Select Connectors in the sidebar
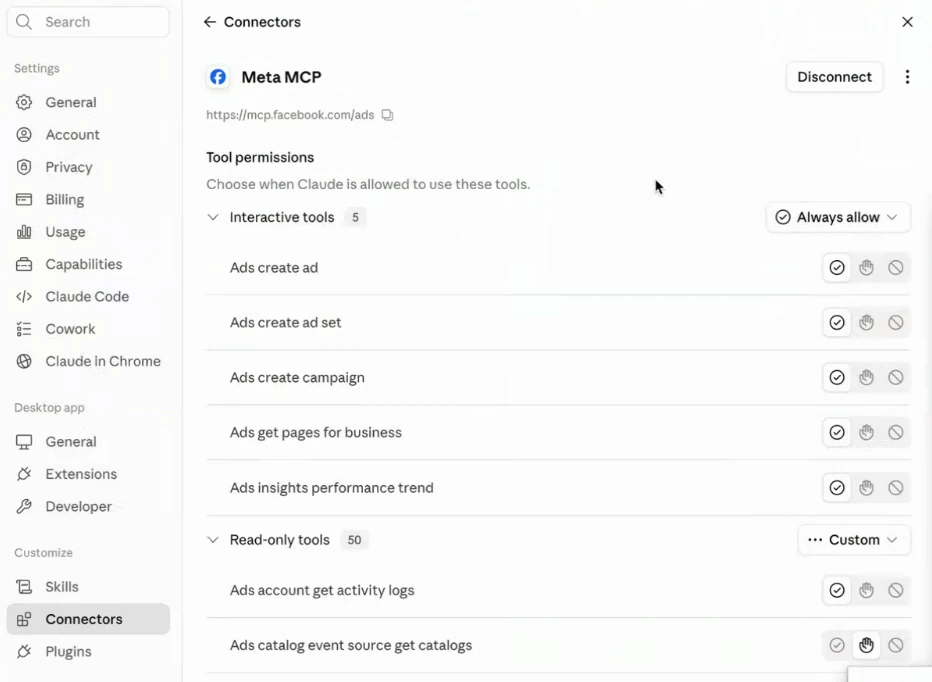Screen dimensions: 932x682 tap(88, 619)
